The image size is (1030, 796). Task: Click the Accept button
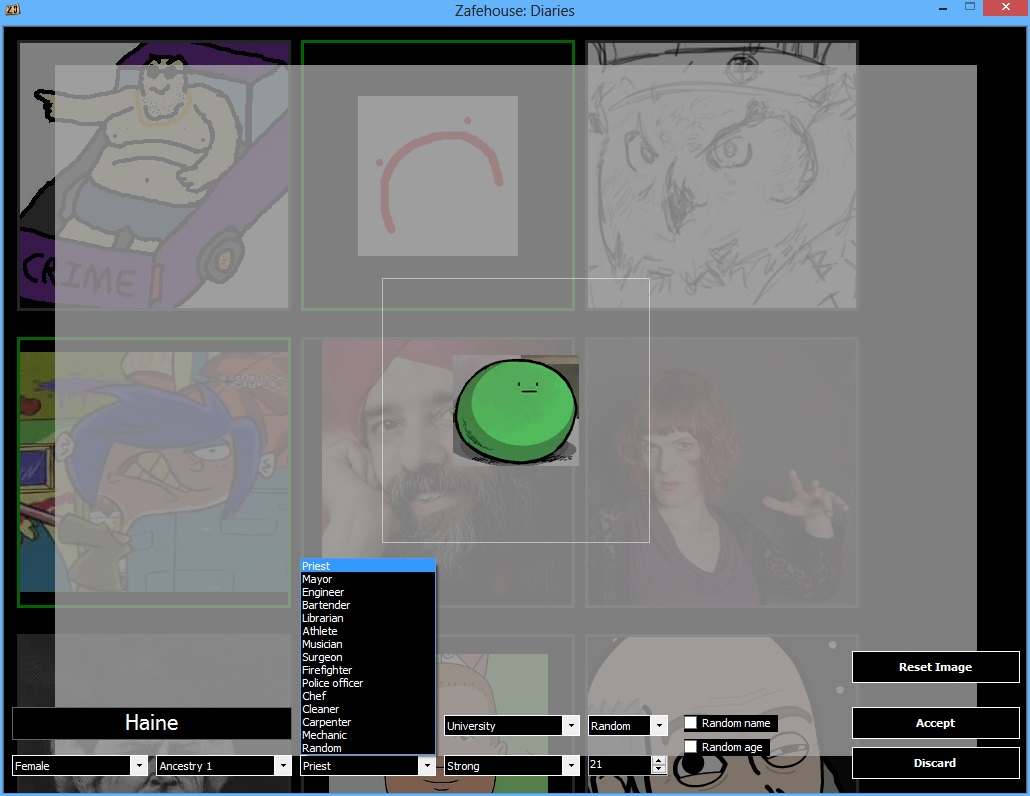(x=935, y=723)
